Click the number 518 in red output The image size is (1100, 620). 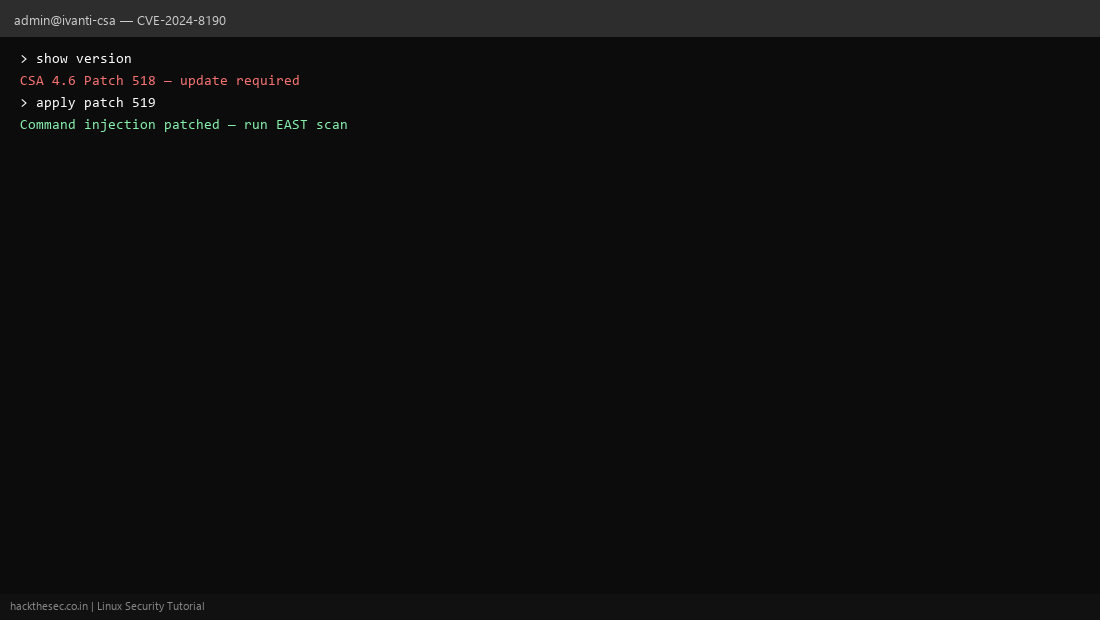pos(144,81)
